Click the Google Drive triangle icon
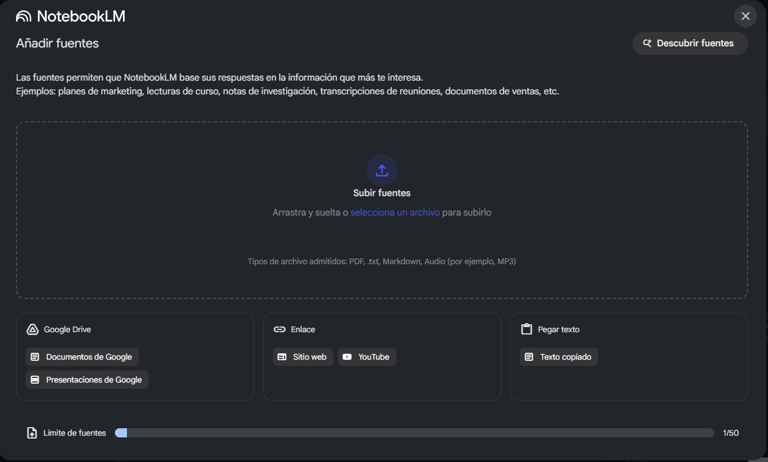 [x=32, y=329]
